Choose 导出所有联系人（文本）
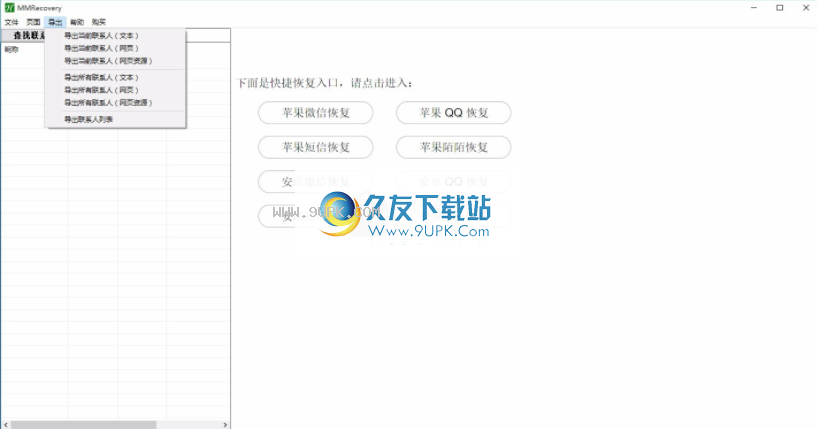This screenshot has height=429, width=817. coord(115,77)
